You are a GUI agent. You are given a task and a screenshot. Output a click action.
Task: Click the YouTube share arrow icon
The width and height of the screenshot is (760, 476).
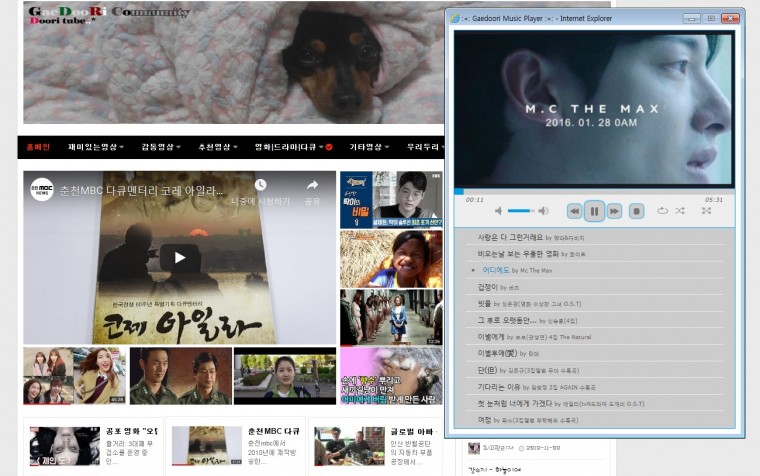pyautogui.click(x=312, y=186)
